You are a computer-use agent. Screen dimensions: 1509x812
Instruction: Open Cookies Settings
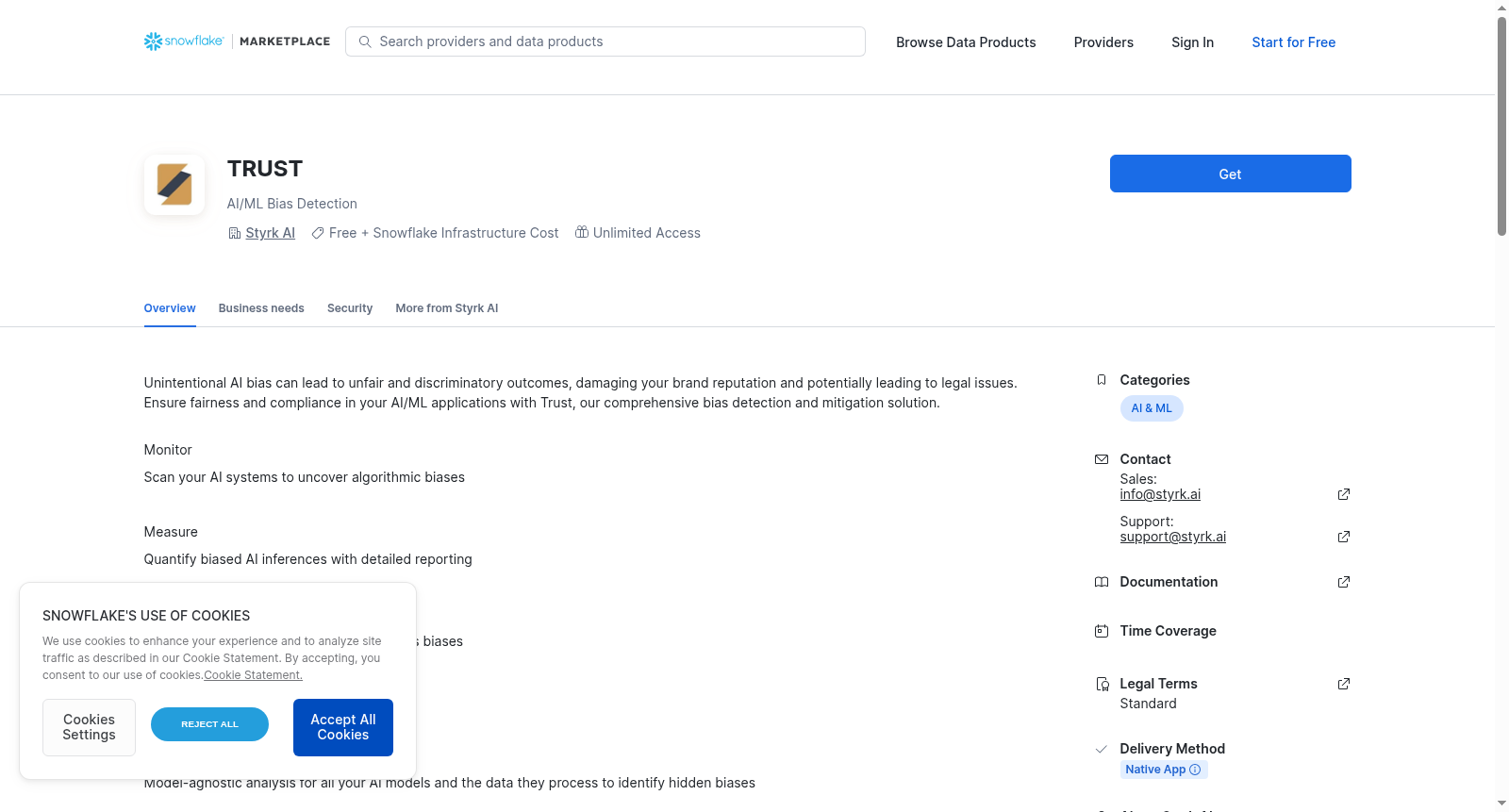tap(89, 727)
